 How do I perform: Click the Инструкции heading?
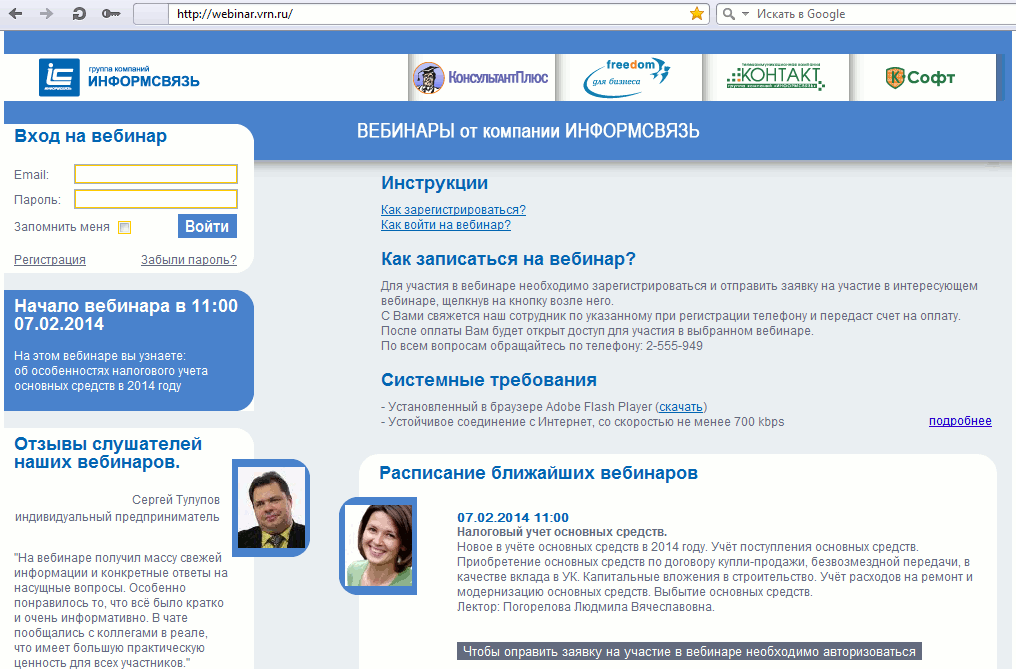pyautogui.click(x=434, y=183)
